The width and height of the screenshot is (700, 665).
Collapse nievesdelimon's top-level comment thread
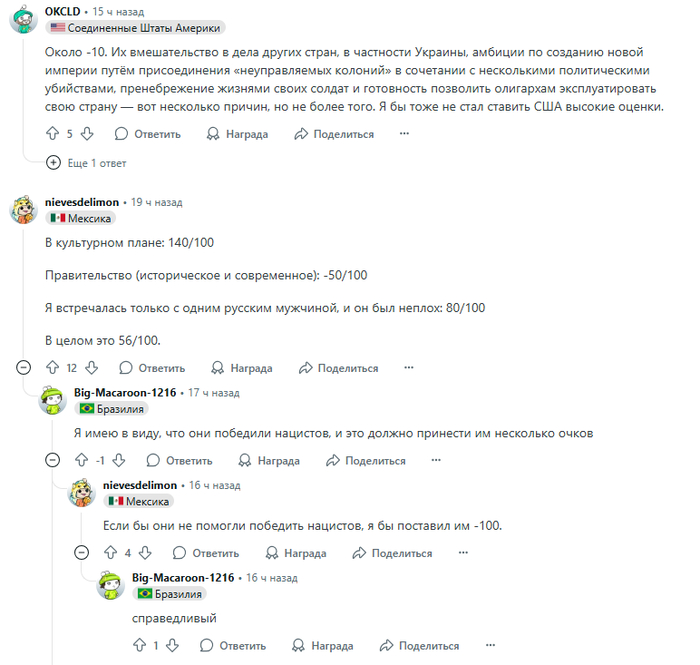(x=23, y=367)
